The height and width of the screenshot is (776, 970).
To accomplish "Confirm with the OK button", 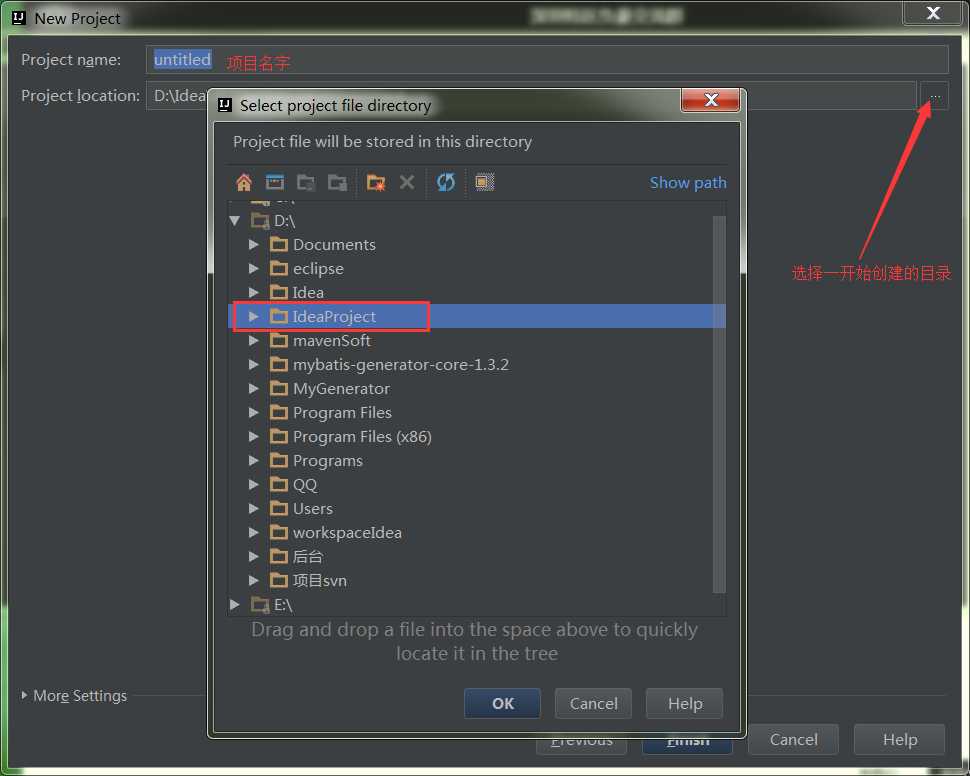I will click(502, 704).
